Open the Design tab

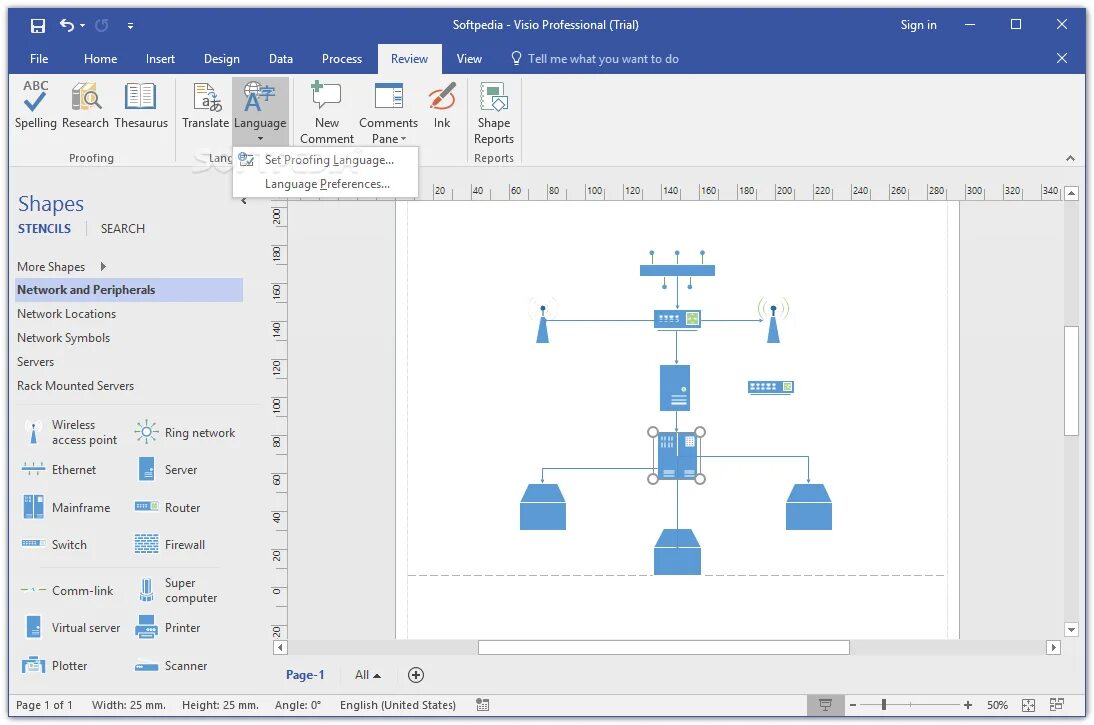click(221, 59)
